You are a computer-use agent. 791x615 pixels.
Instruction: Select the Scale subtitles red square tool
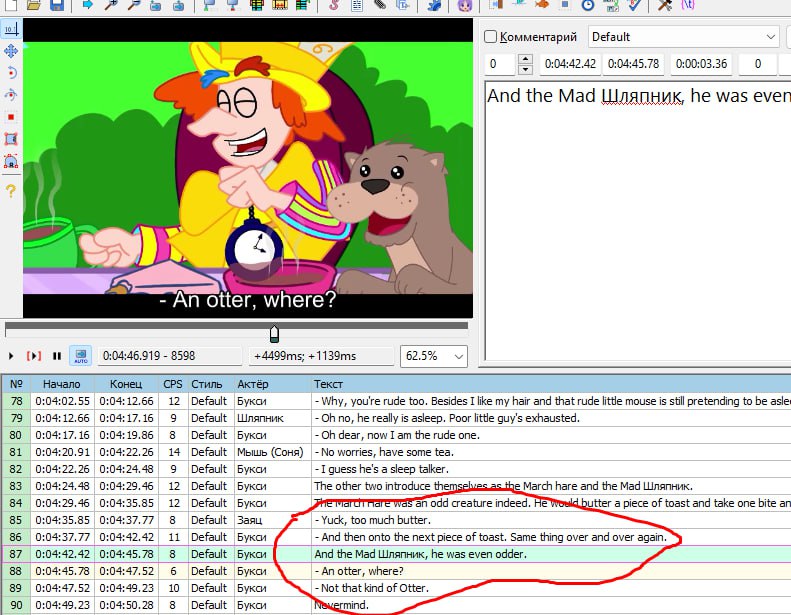(x=11, y=117)
